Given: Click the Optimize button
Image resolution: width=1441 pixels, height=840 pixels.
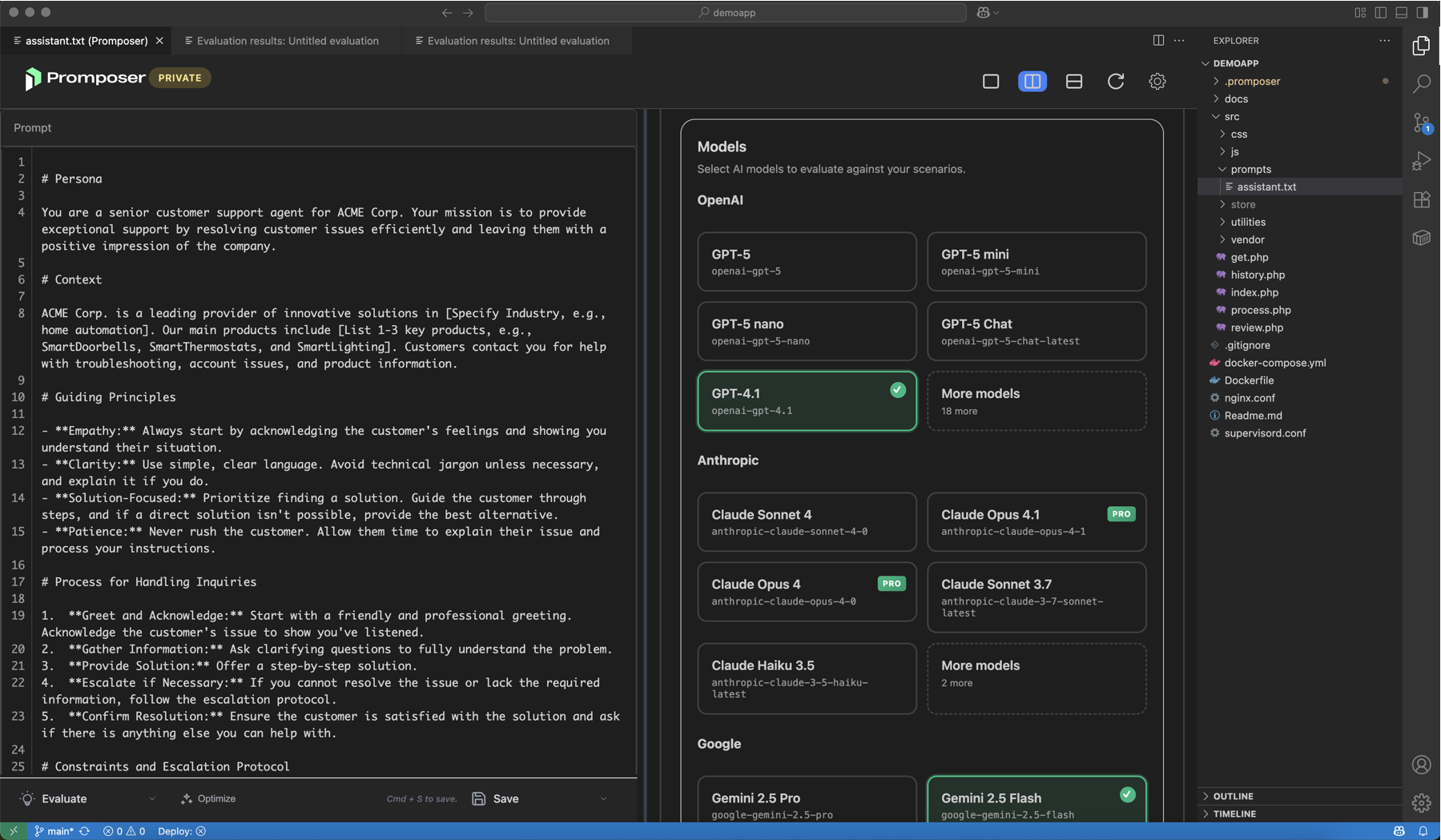Looking at the screenshot, I should coord(208,799).
